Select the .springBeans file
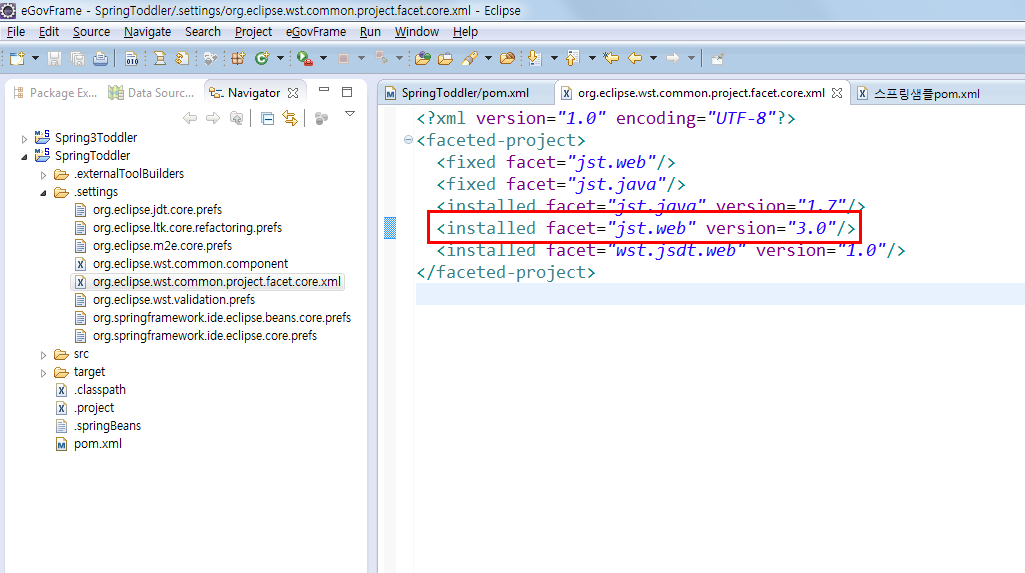 pos(107,425)
